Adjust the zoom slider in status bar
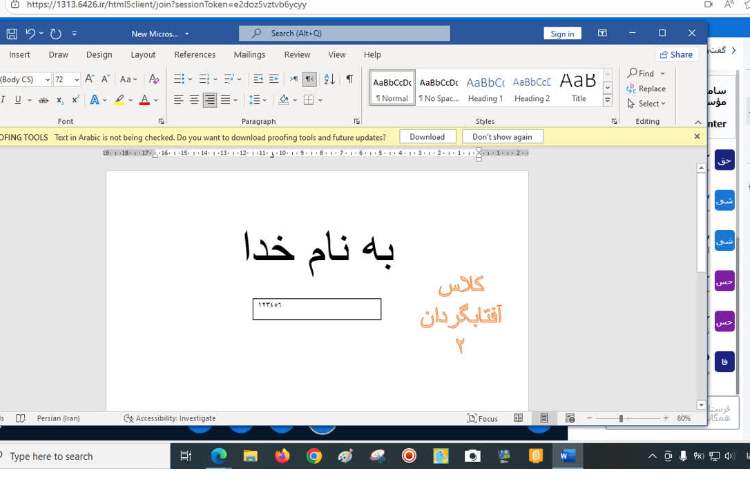 point(621,418)
